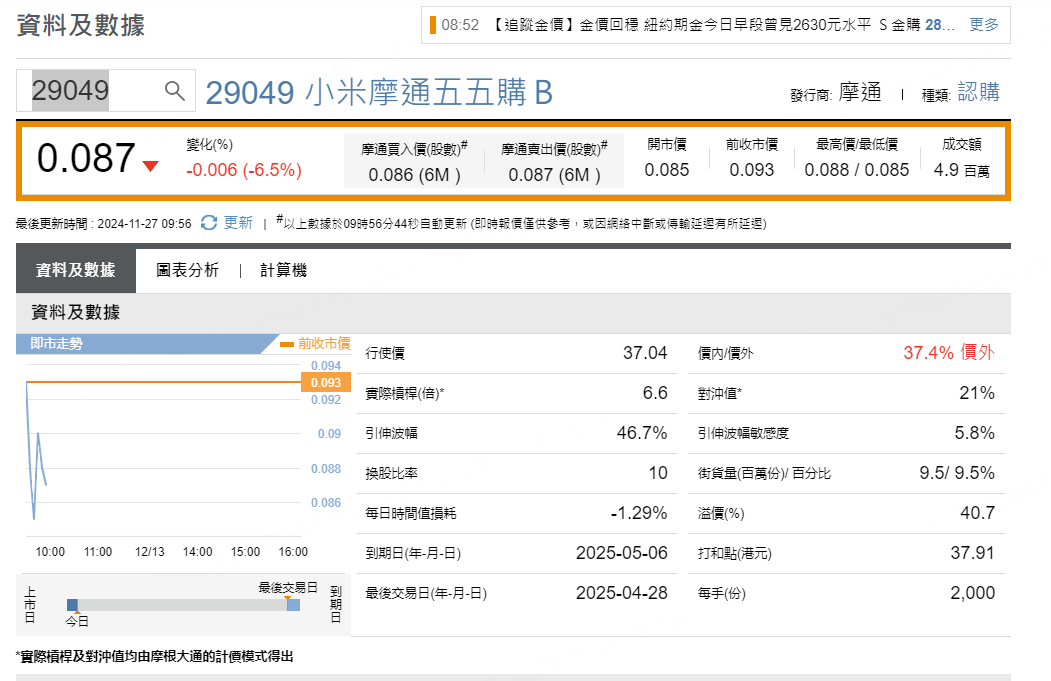Select the 資料及數據 tab
1051x681 pixels.
tap(75, 270)
